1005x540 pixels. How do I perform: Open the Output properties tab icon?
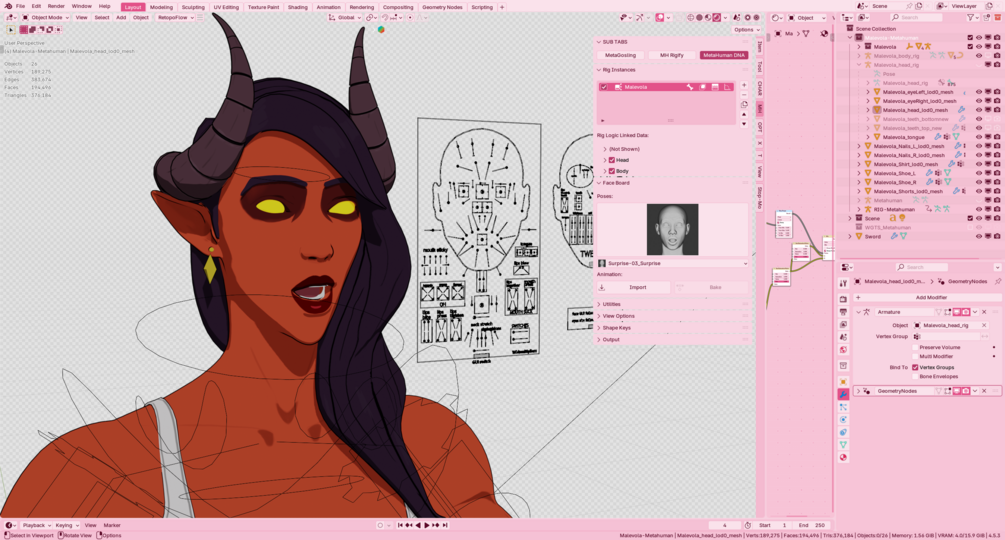click(843, 312)
